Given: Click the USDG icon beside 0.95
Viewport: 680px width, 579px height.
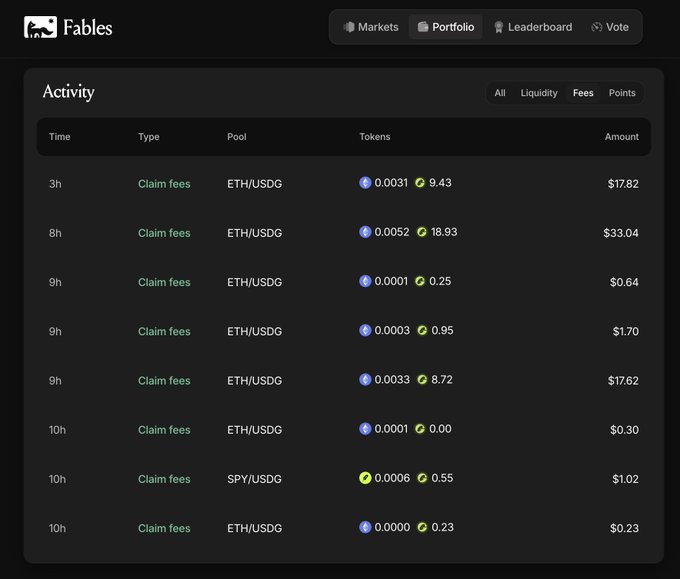Looking at the screenshot, I should pos(422,330).
